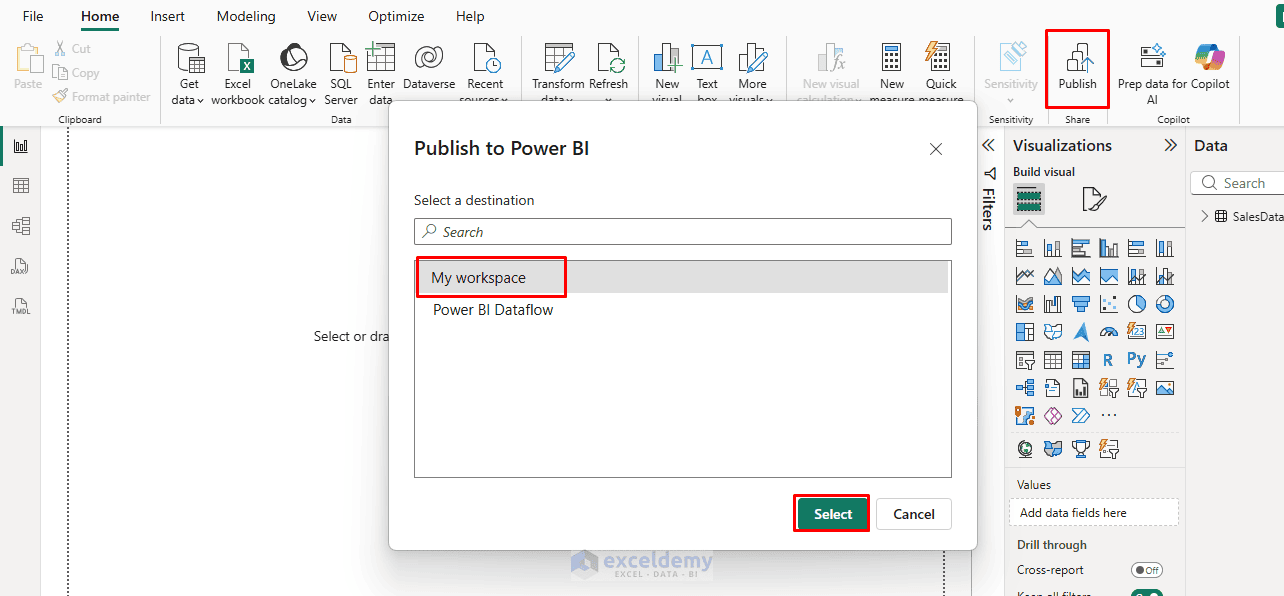Open the TMDL view
This screenshot has height=596, width=1284.
click(20, 306)
